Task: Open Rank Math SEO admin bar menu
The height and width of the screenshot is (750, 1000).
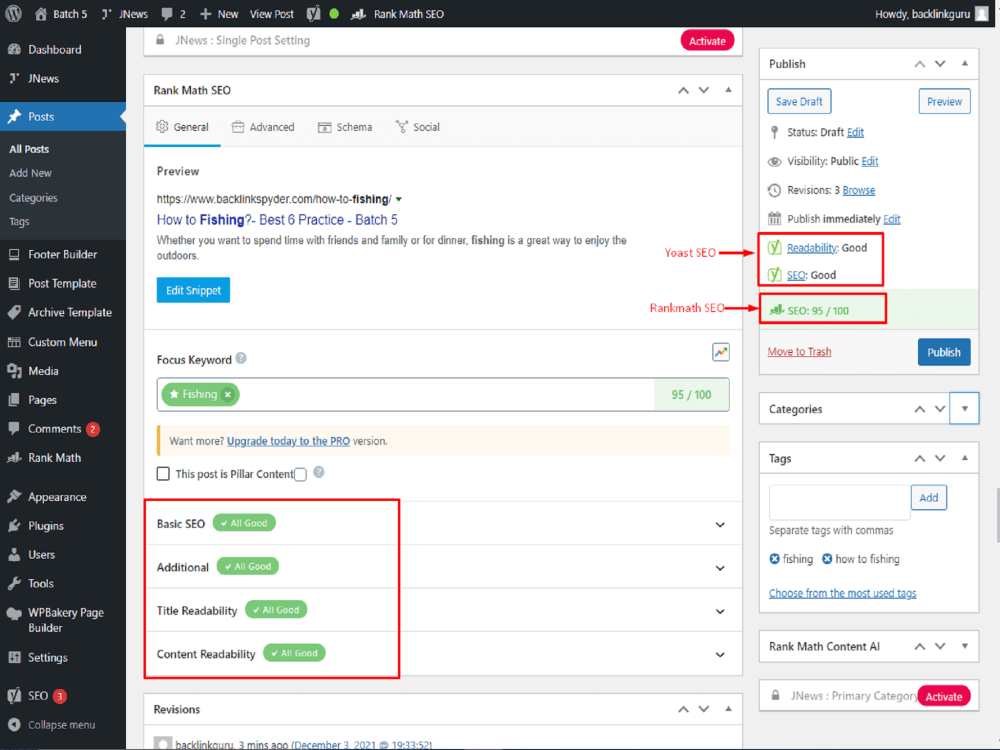Action: tap(397, 14)
